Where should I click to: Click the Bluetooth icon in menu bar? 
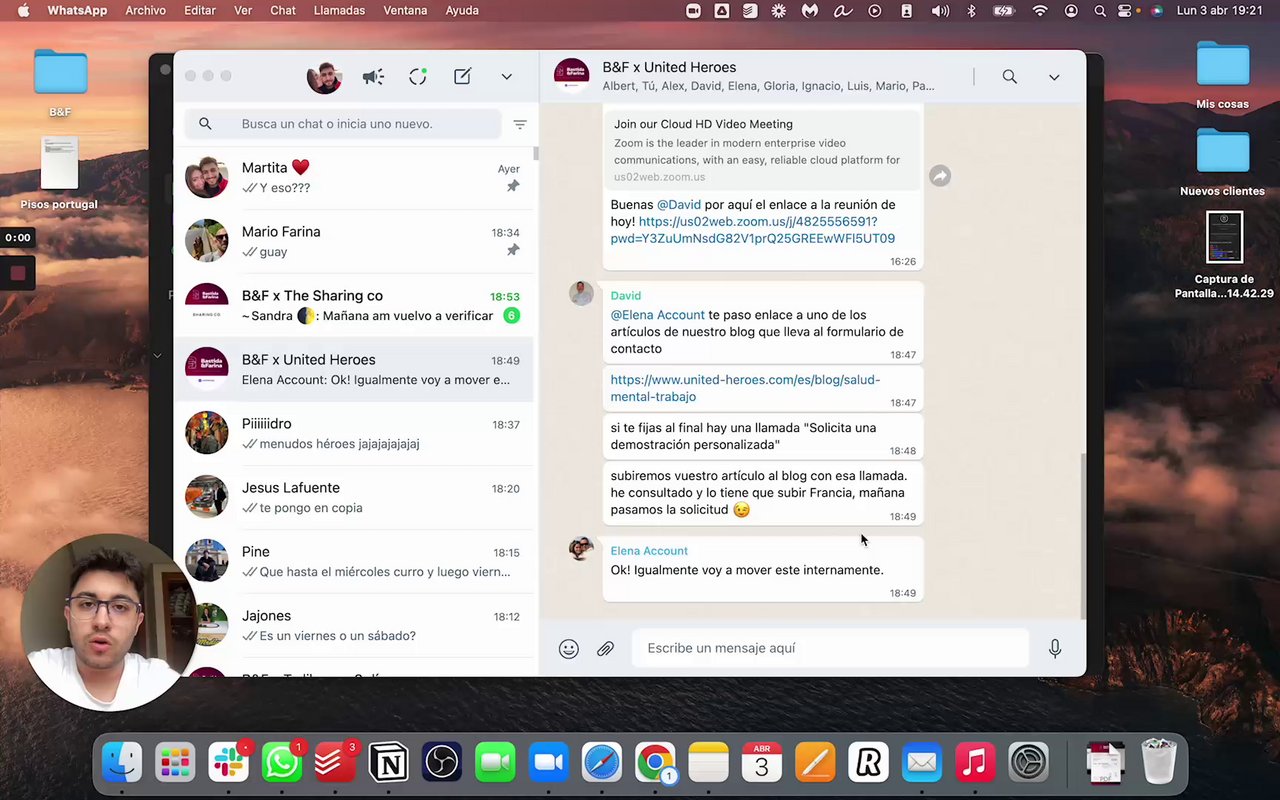pos(970,11)
